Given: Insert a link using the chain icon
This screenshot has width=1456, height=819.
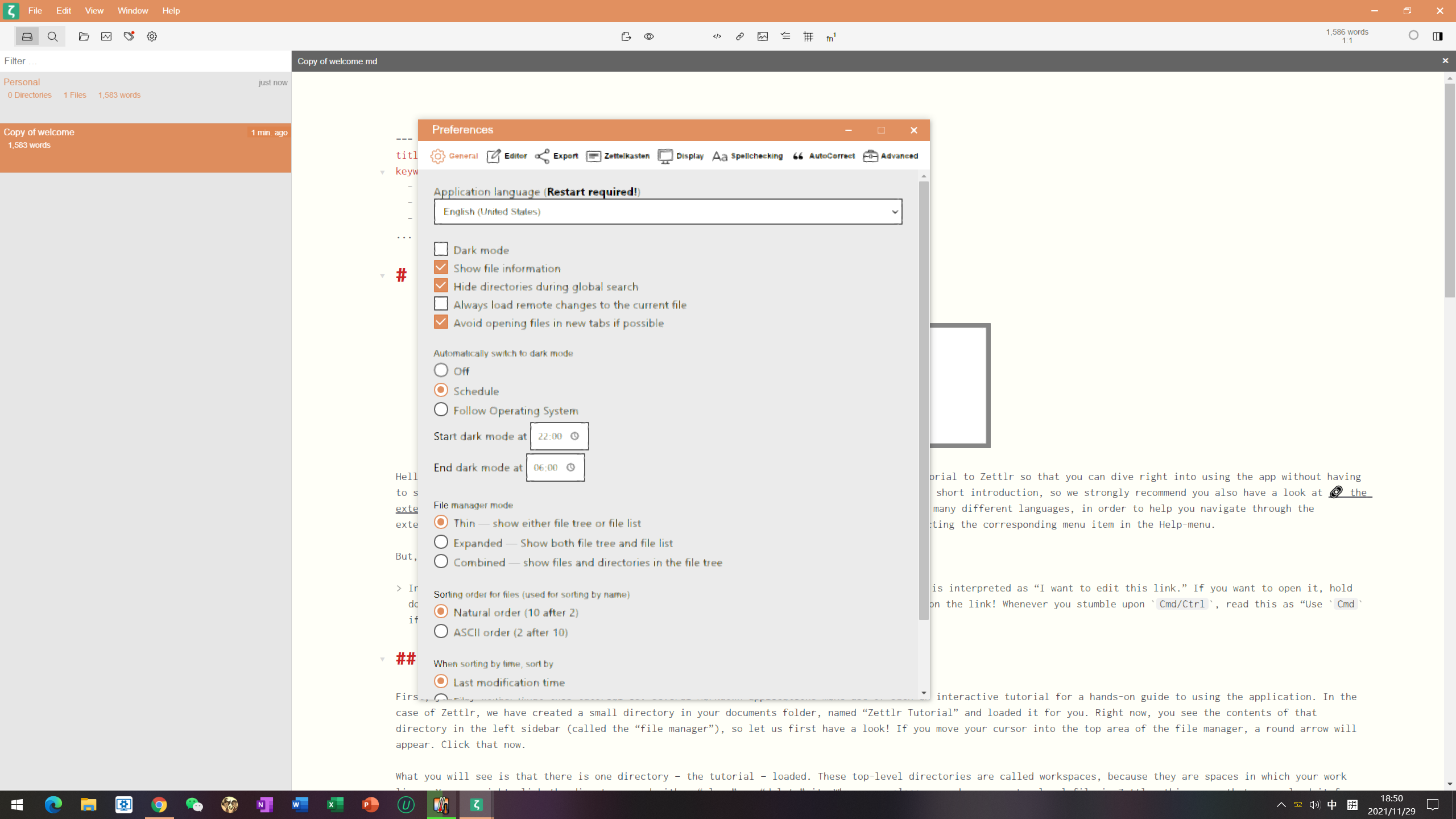Looking at the screenshot, I should click(x=740, y=36).
